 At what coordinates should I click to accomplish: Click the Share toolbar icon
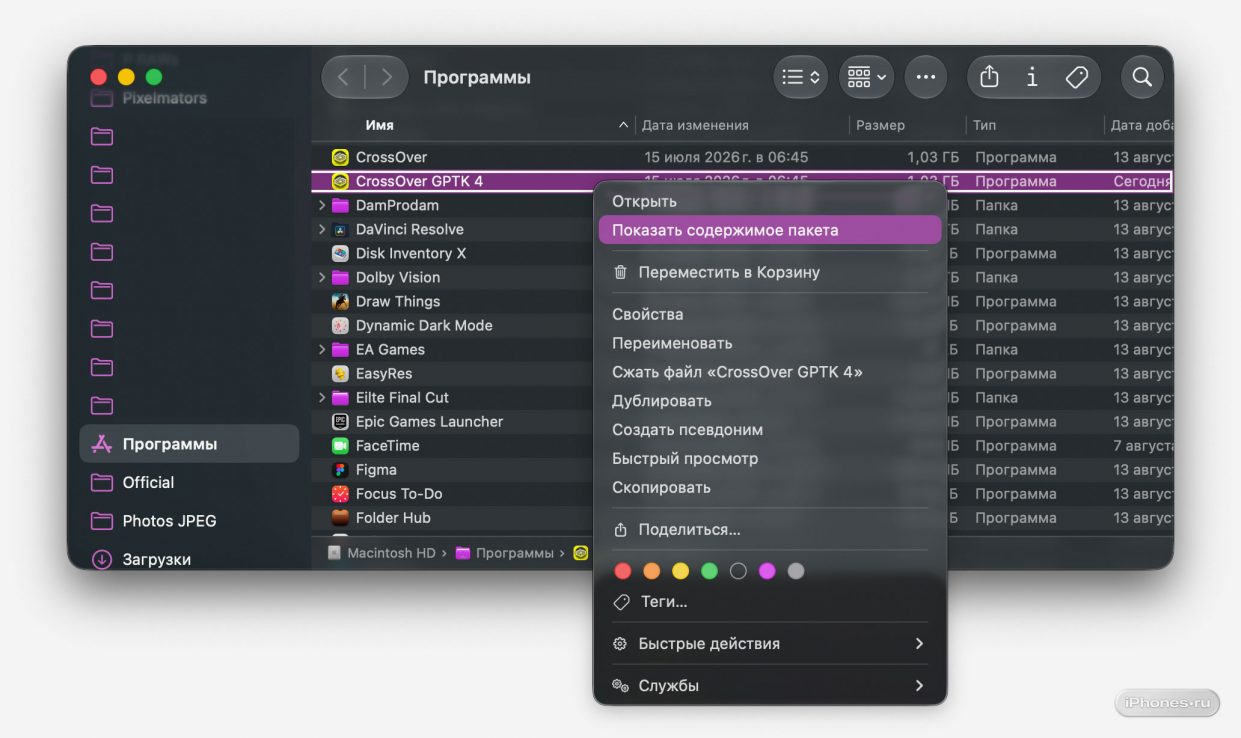pyautogui.click(x=989, y=77)
